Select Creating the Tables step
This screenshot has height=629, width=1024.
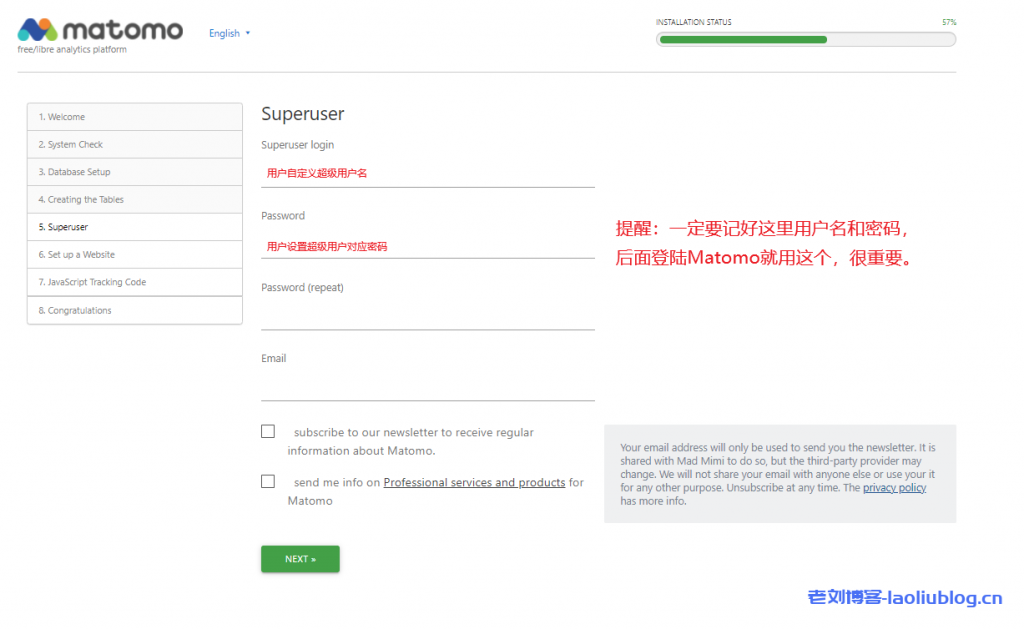134,200
